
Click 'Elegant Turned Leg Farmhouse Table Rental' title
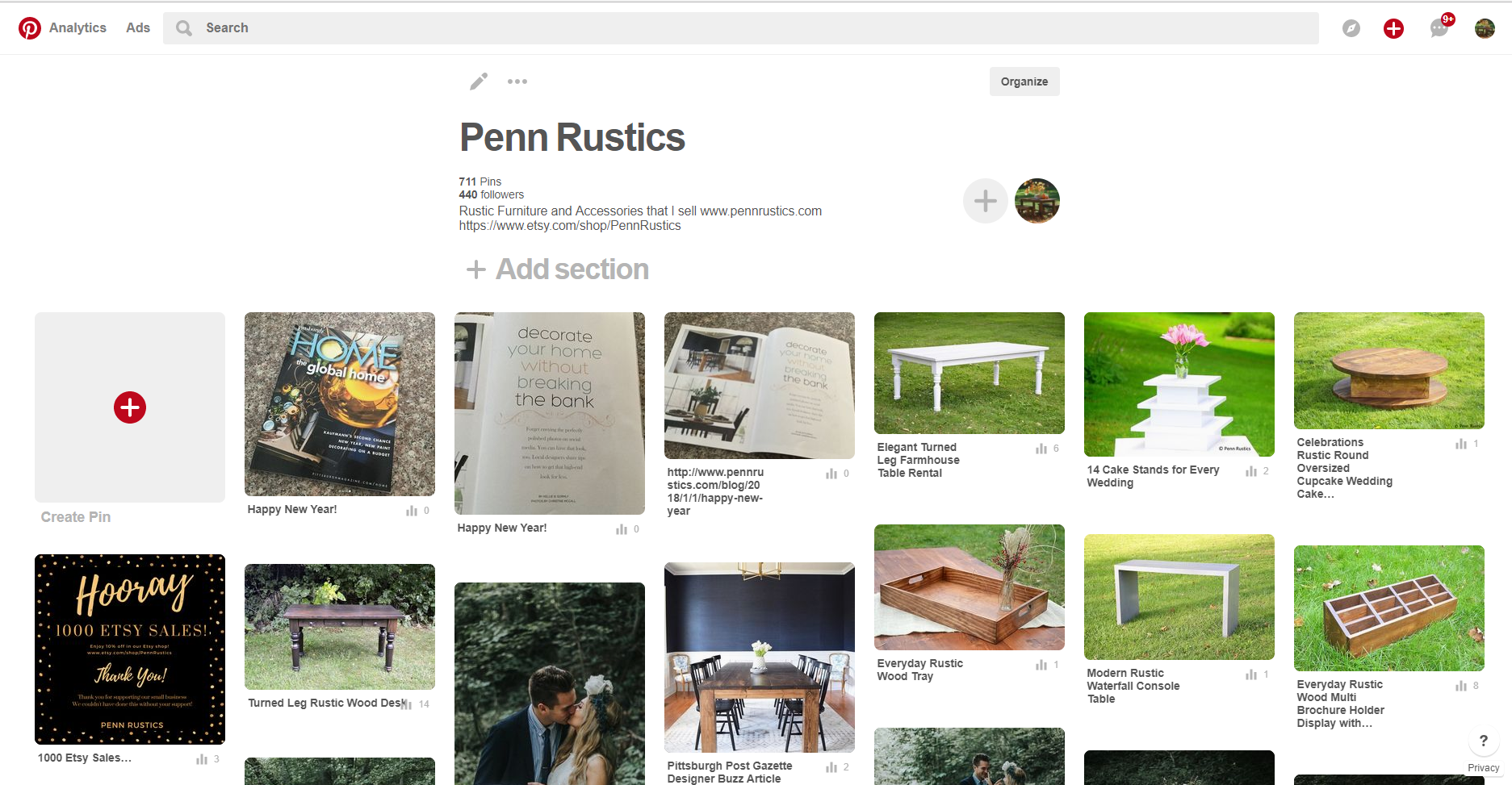(x=919, y=460)
